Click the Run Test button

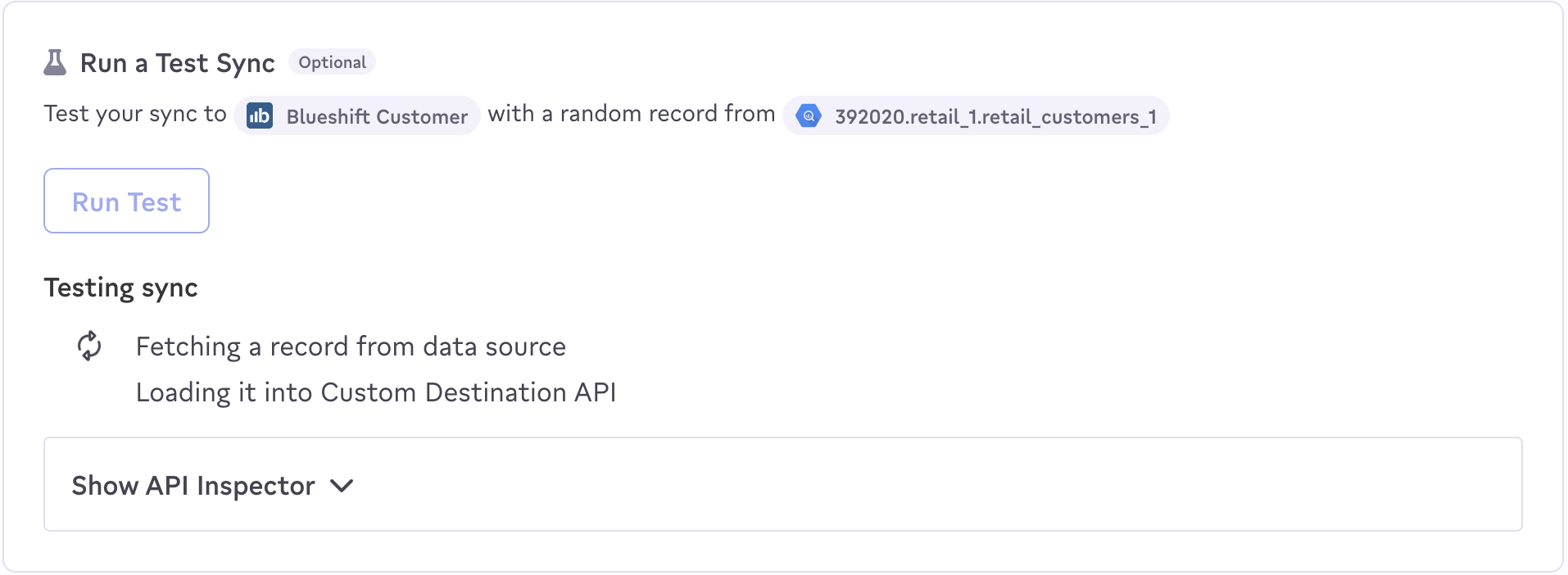click(x=126, y=201)
